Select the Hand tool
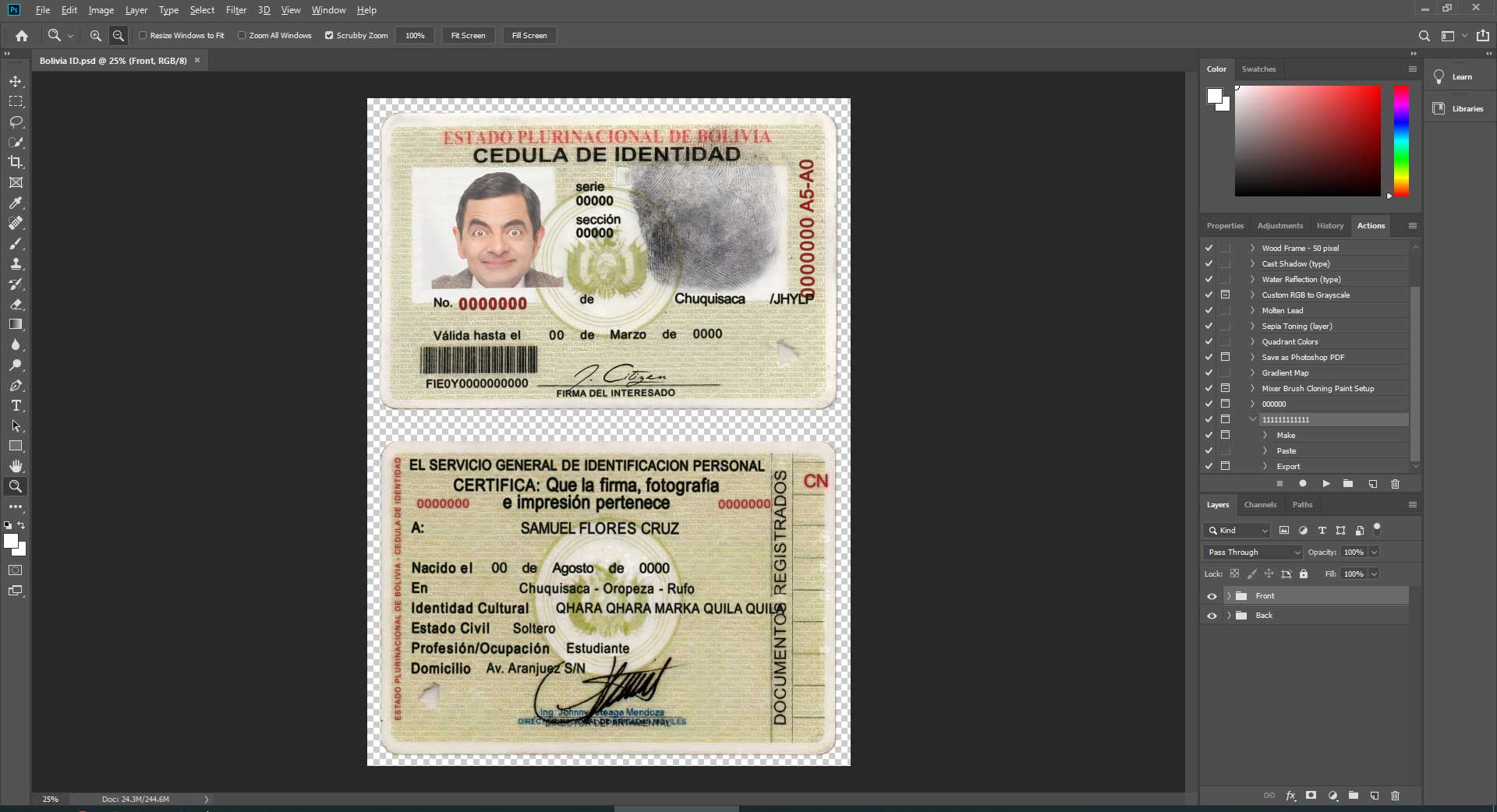Screen dimensions: 1497x812 (16, 466)
